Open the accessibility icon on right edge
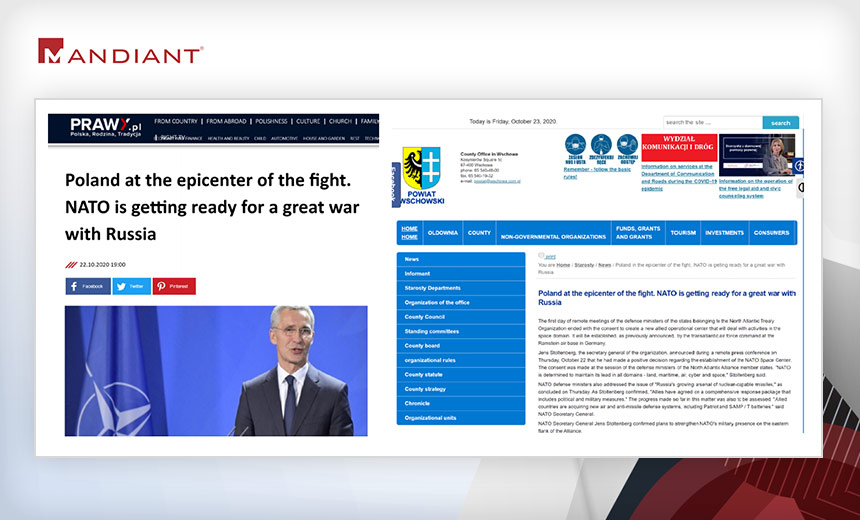This screenshot has height=520, width=860. tap(799, 165)
